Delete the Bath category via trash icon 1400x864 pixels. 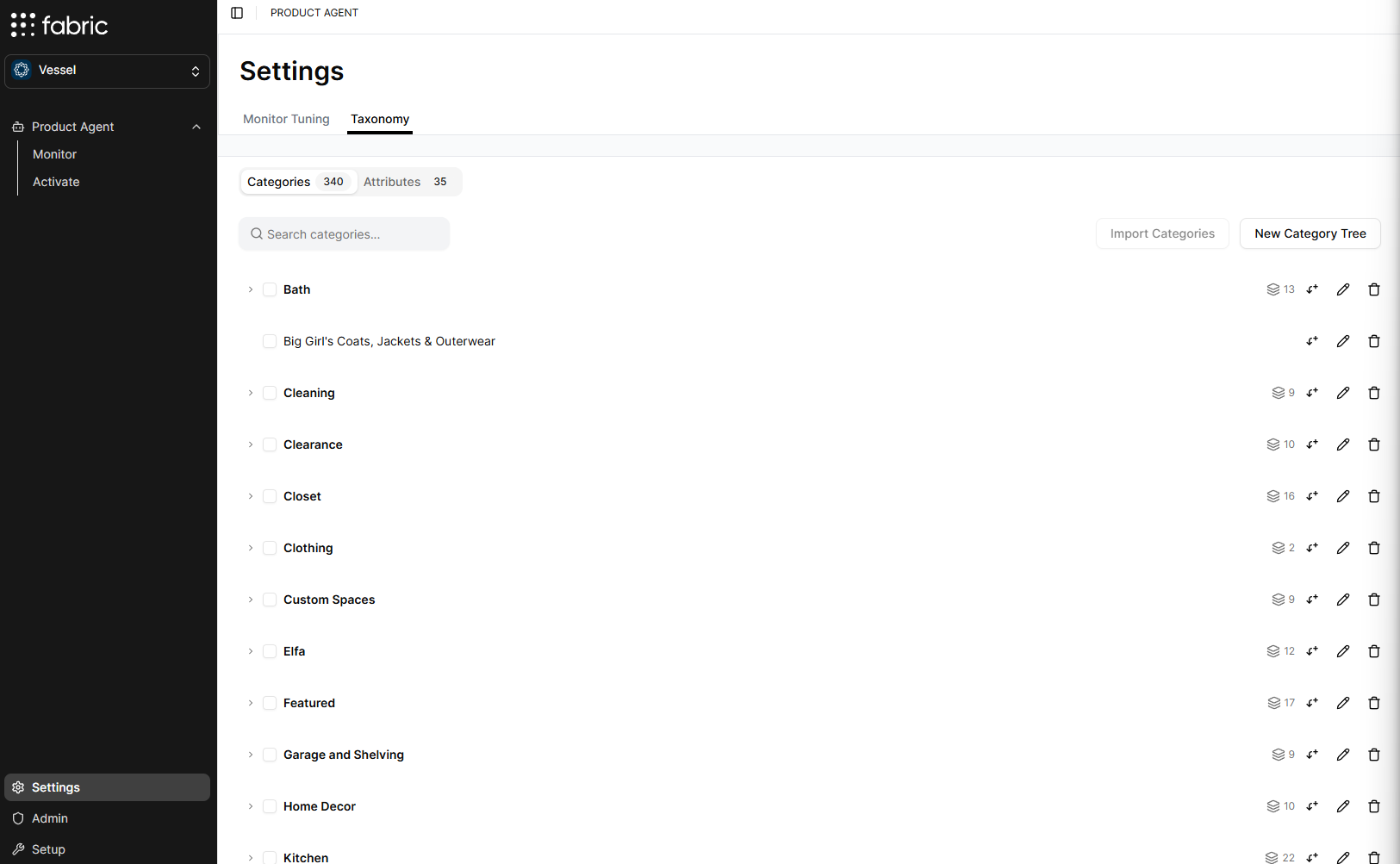coord(1374,289)
